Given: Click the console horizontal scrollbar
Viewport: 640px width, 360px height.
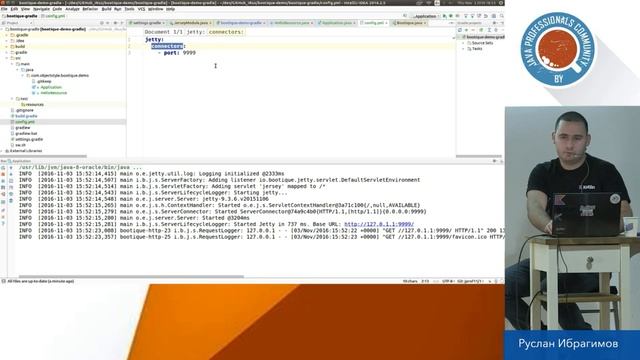Looking at the screenshot, I should tap(131, 276).
